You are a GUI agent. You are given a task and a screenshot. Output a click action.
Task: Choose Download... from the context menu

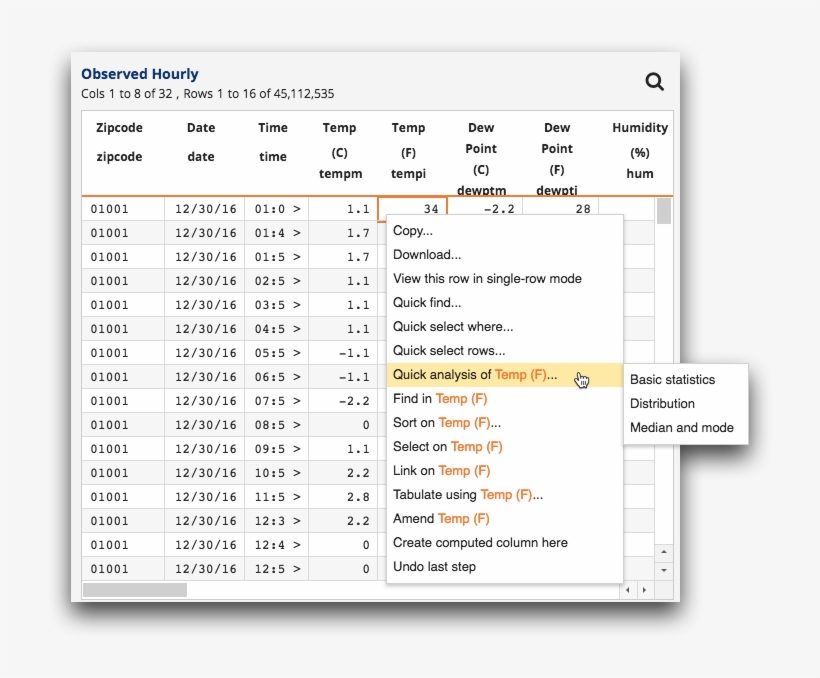coord(505,255)
